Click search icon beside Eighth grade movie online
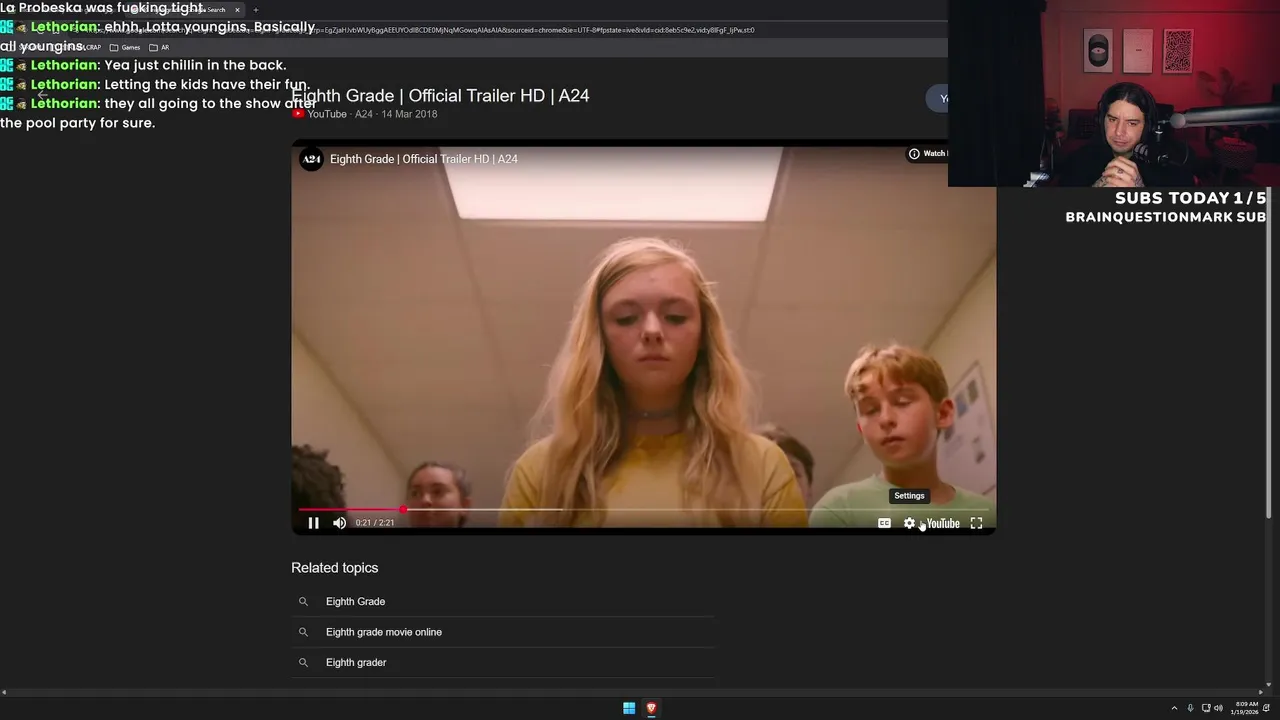This screenshot has height=720, width=1280. pos(303,632)
